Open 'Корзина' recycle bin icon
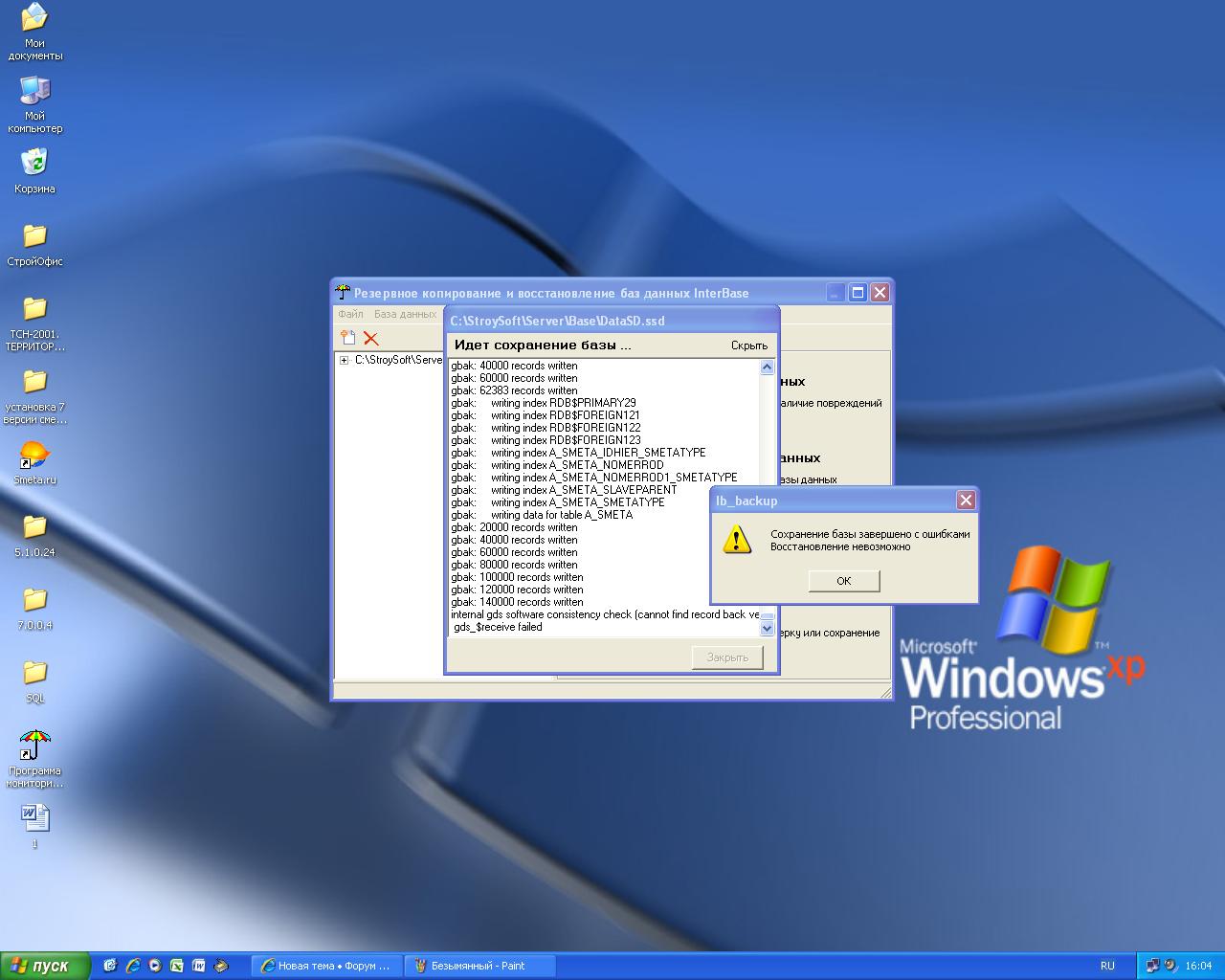1225x980 pixels. click(x=34, y=170)
